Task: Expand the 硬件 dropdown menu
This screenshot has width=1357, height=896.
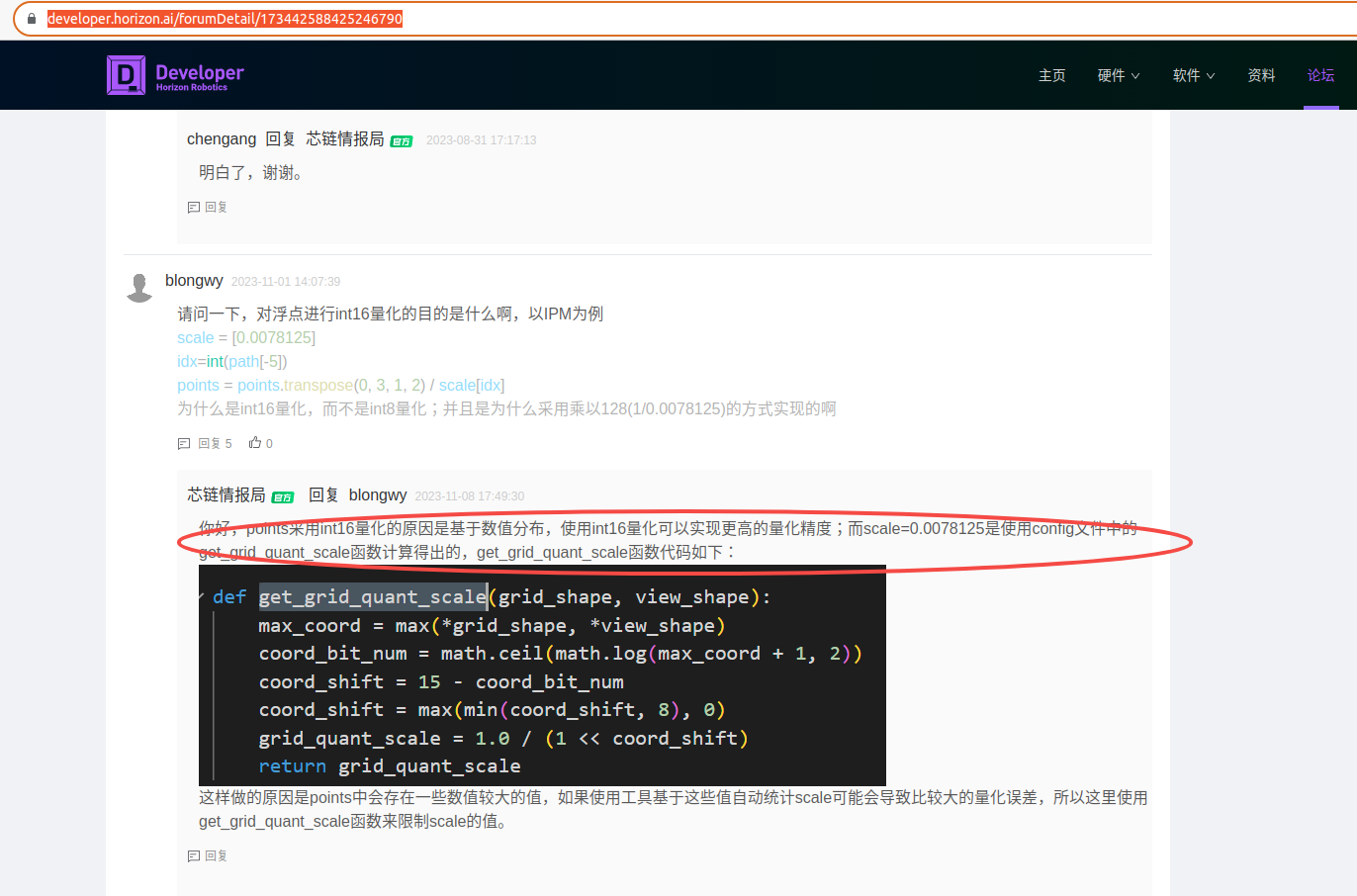Action: 1118,75
